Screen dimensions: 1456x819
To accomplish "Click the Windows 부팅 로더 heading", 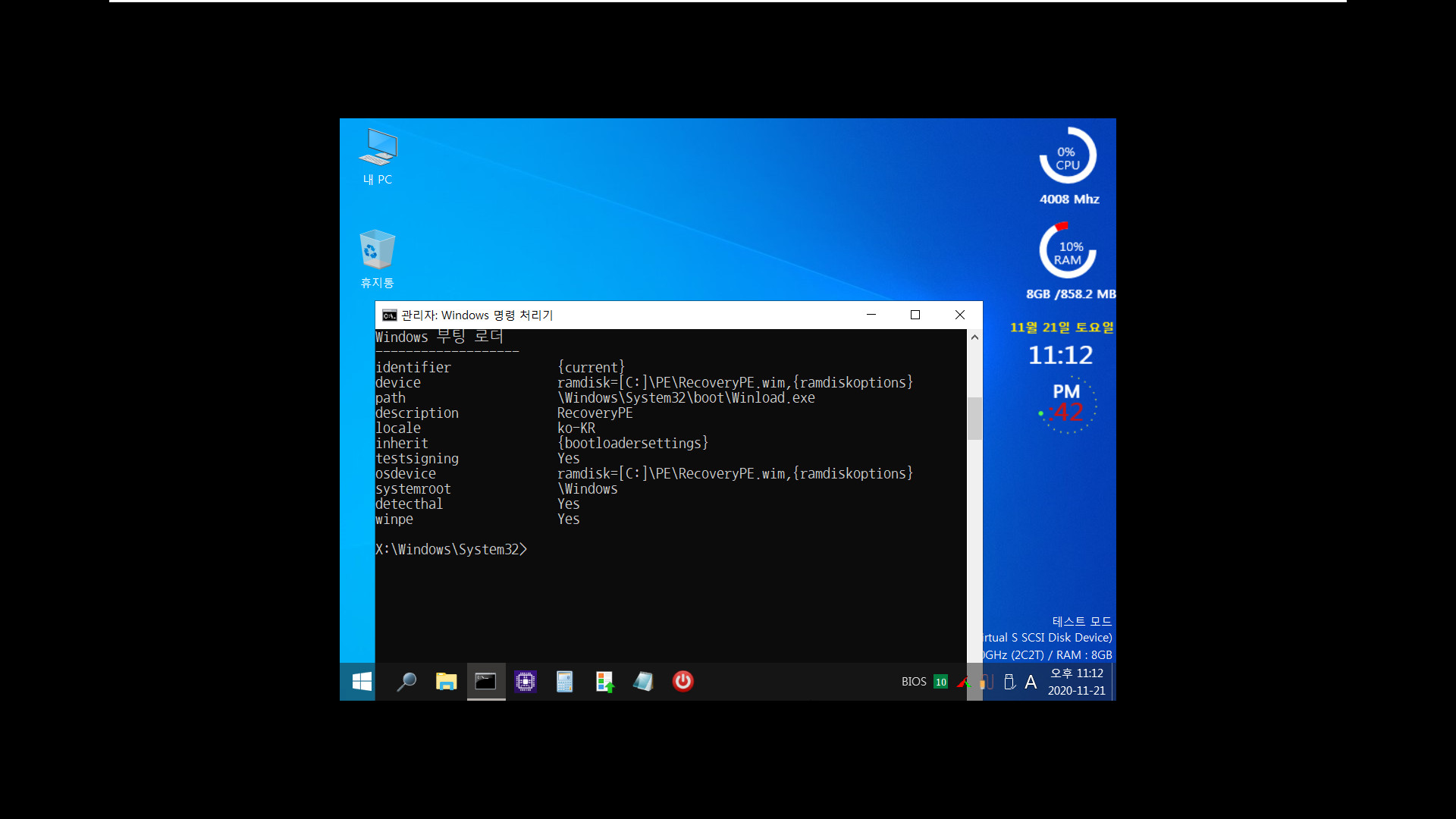I will click(x=440, y=337).
